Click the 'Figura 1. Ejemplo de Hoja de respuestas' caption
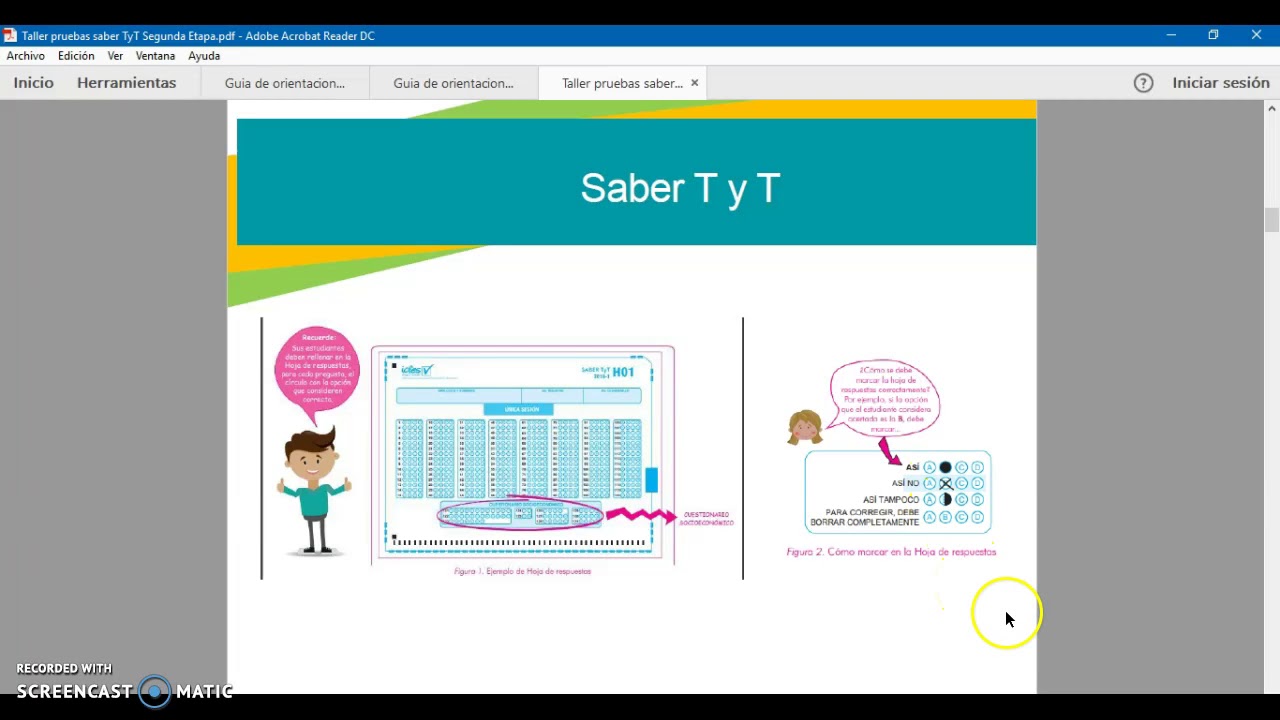1280x720 pixels. 522,571
